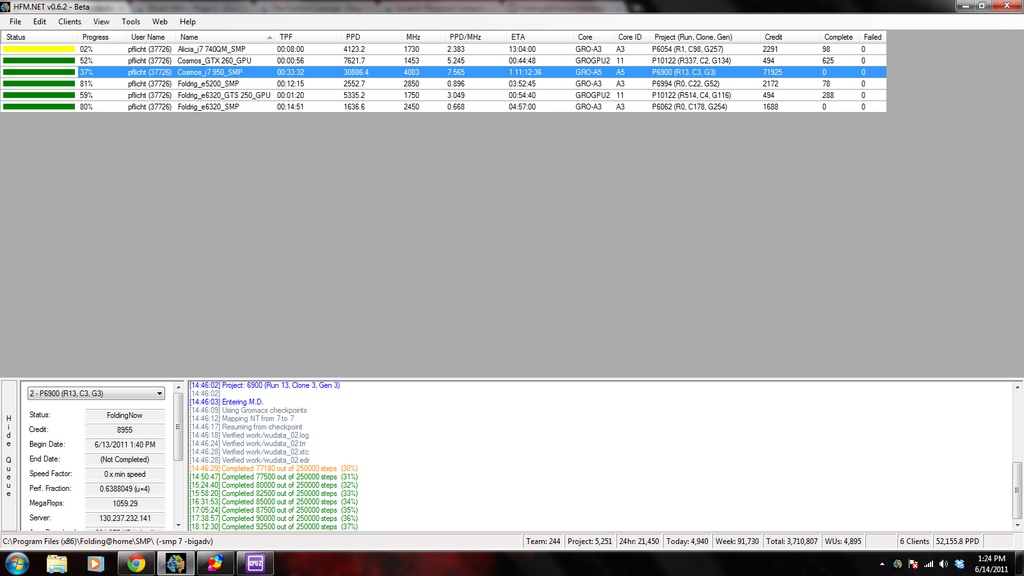Click status bar 52,155.8 PPD
Viewport: 1024px width, 576px height.
tap(957, 541)
